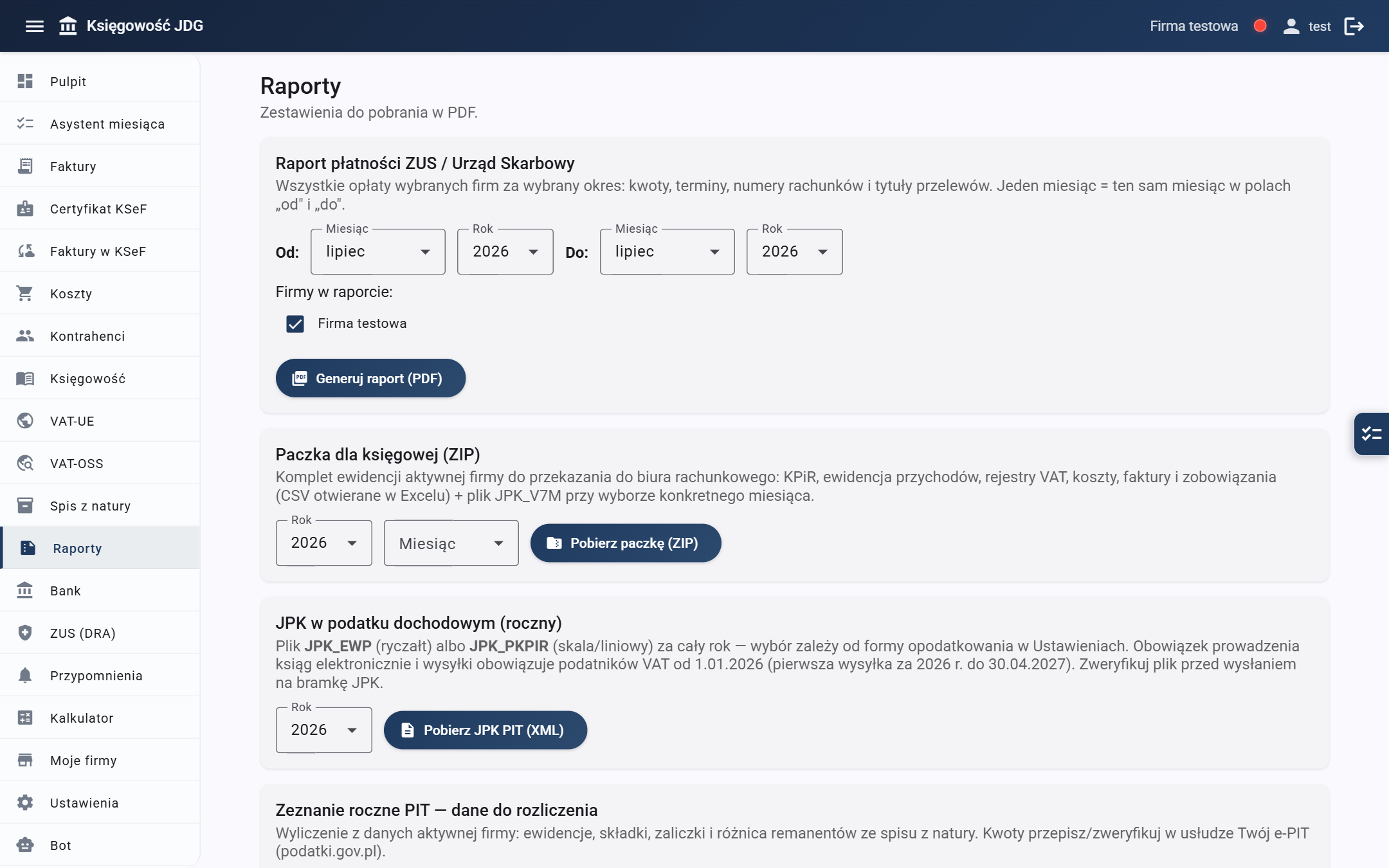This screenshot has width=1389, height=868.
Task: Click the logout icon in header
Action: (x=1354, y=26)
